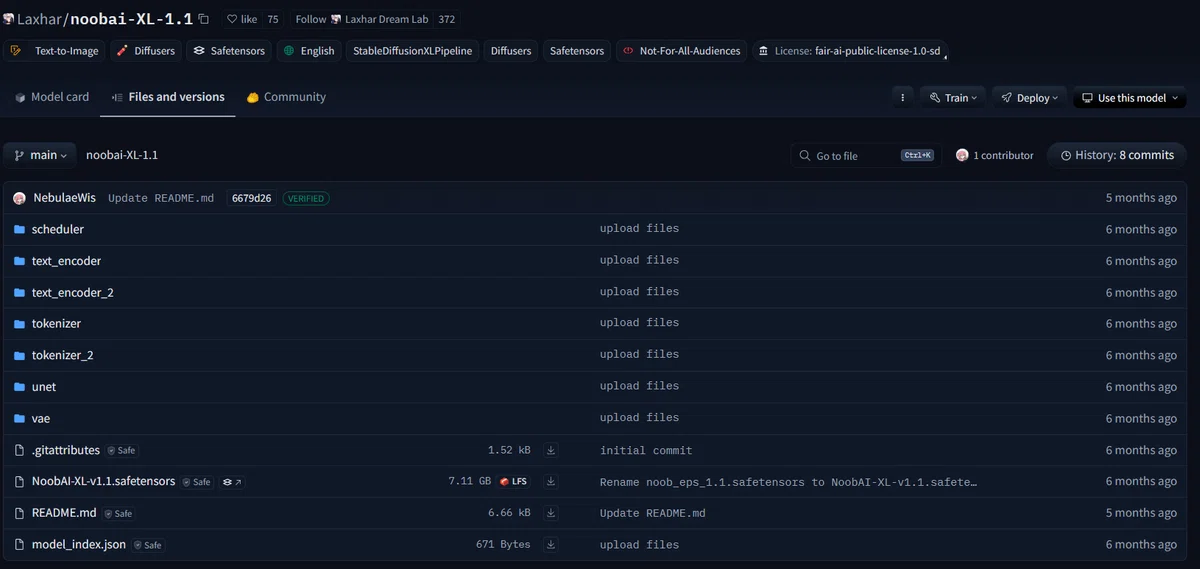Click the fair-ai-public-license-1.0-sd license tag
Image resolution: width=1200 pixels, height=569 pixels.
pos(849,50)
